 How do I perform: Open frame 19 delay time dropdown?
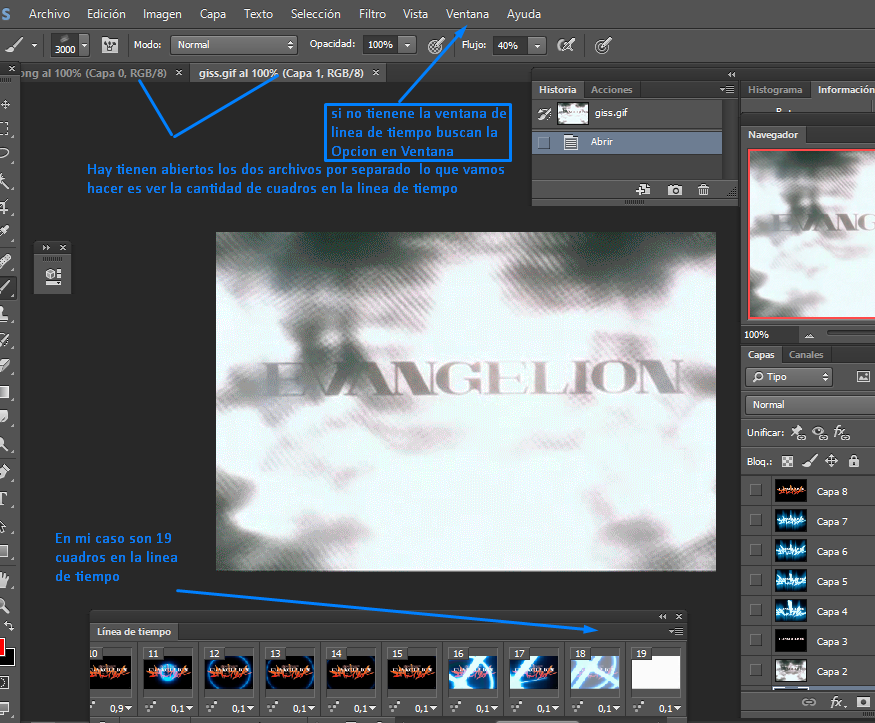pos(670,708)
